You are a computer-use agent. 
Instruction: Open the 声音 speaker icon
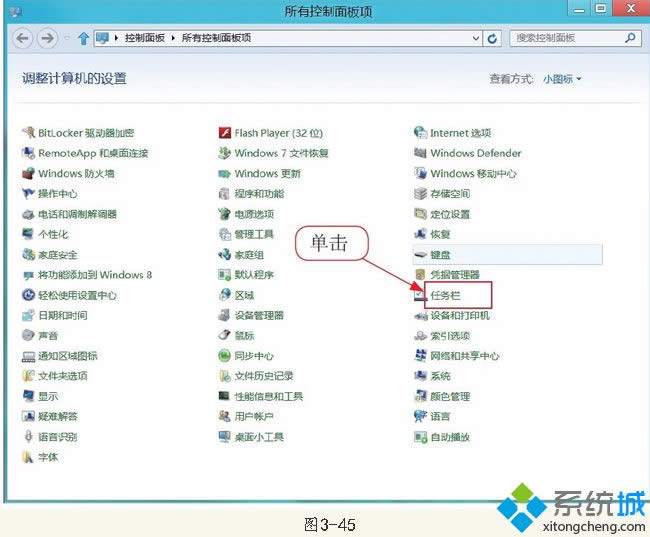(x=28, y=335)
